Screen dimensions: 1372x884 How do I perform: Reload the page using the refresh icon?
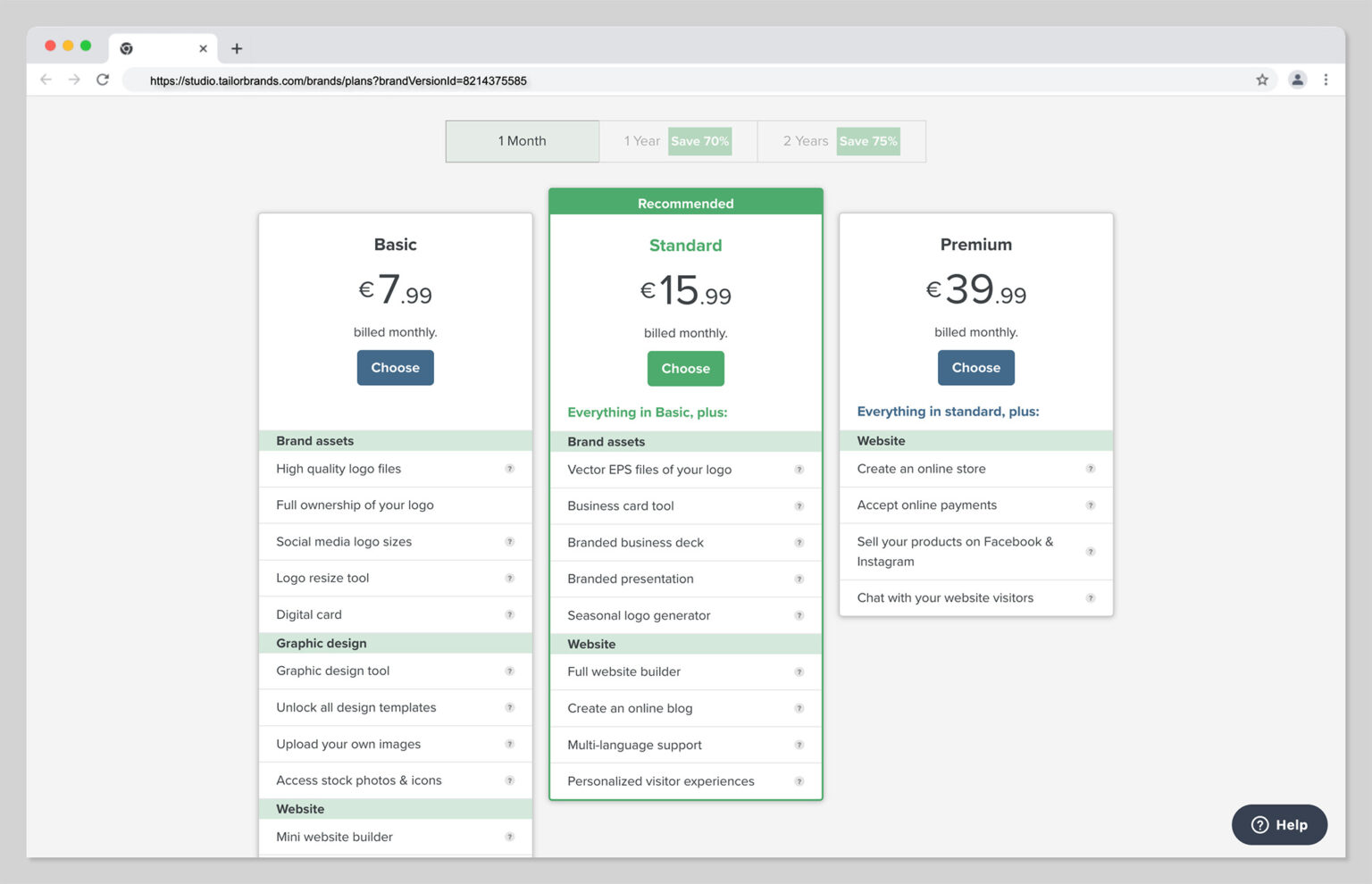coord(103,80)
